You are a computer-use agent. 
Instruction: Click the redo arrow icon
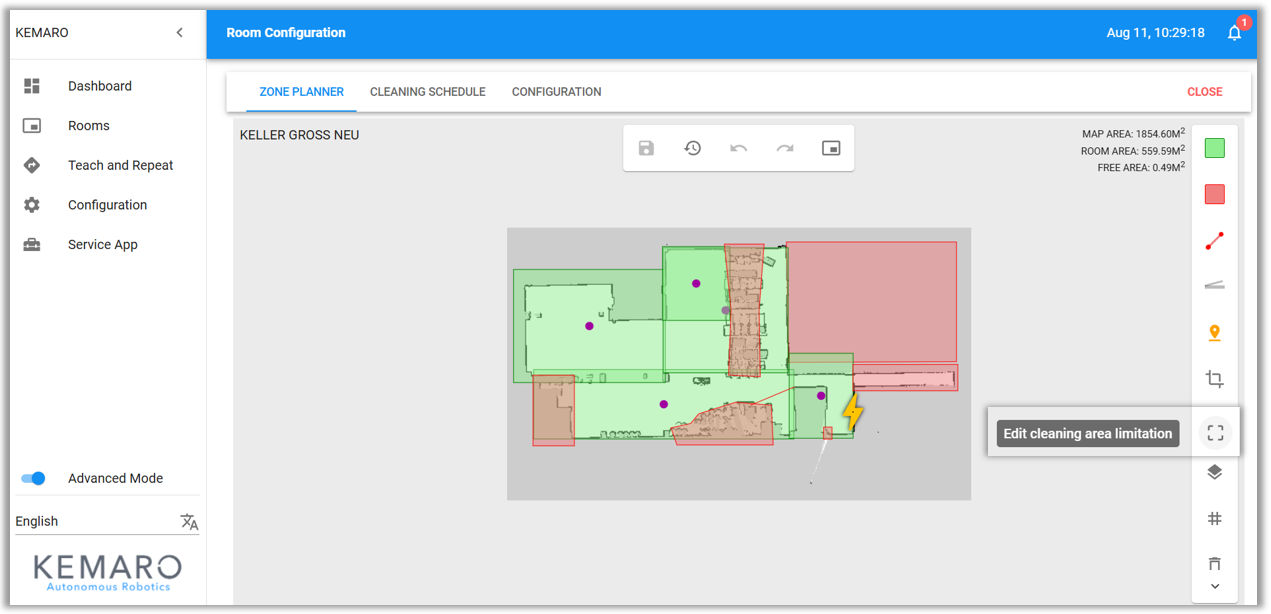coord(785,148)
